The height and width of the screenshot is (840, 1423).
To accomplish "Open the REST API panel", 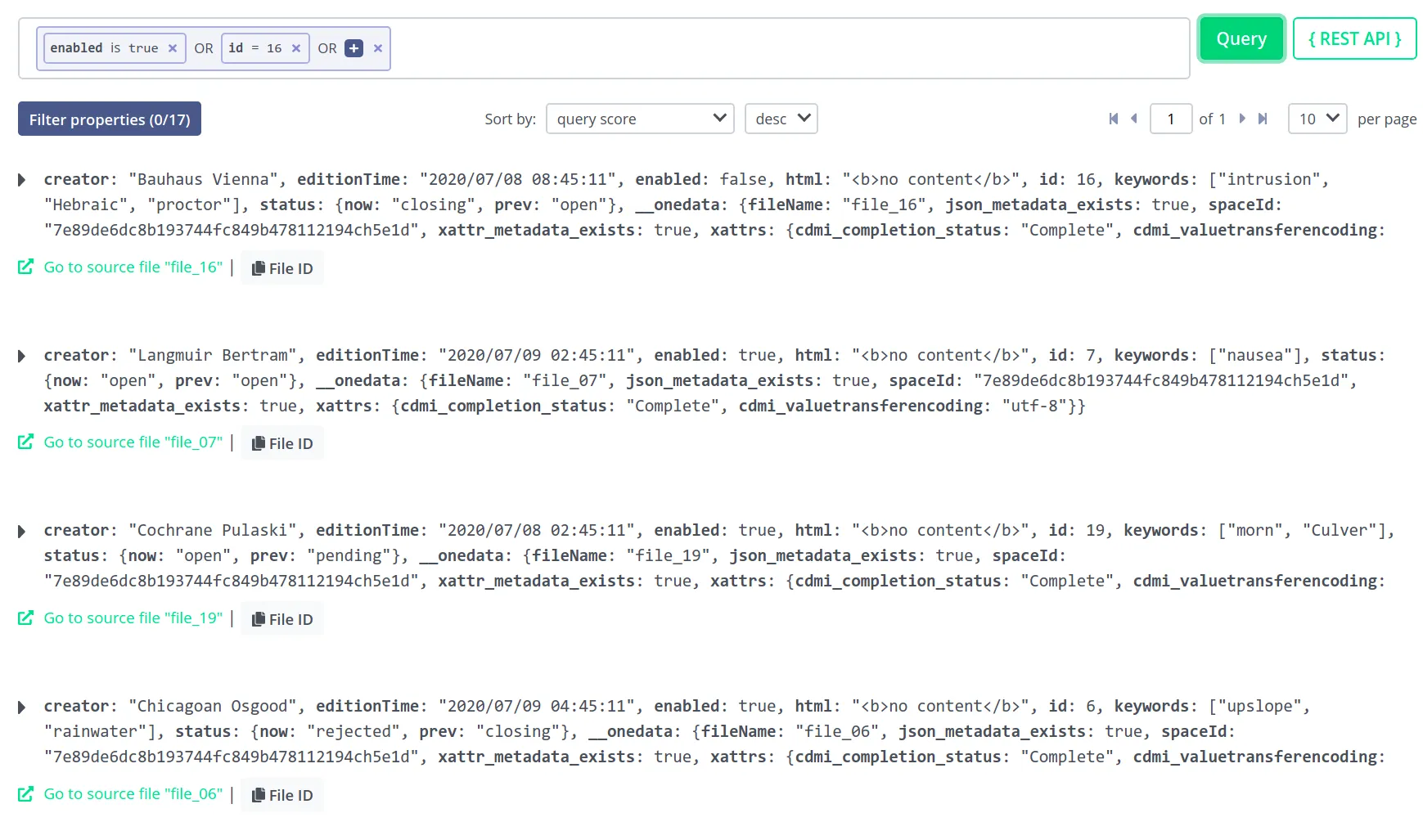I will coord(1354,38).
